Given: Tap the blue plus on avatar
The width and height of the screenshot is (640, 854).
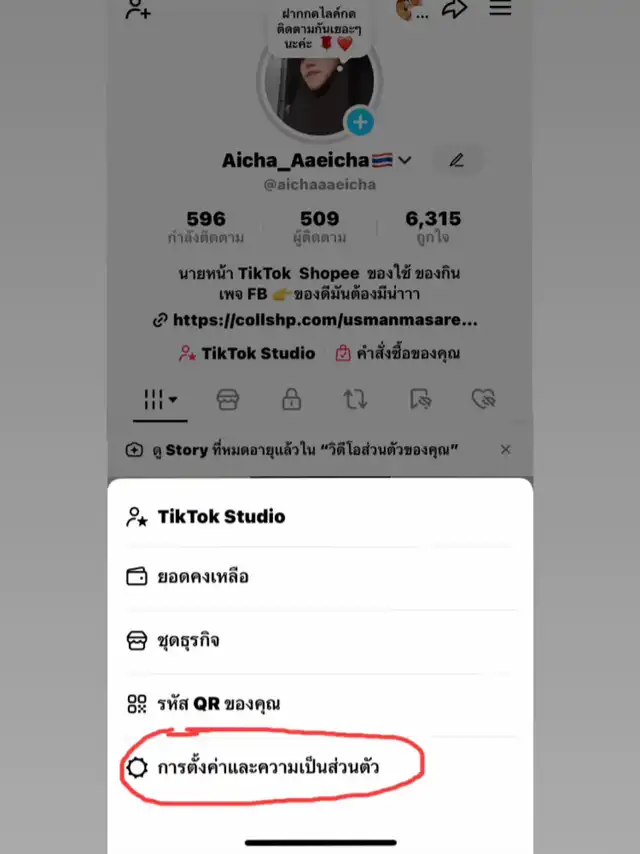Looking at the screenshot, I should pyautogui.click(x=360, y=123).
